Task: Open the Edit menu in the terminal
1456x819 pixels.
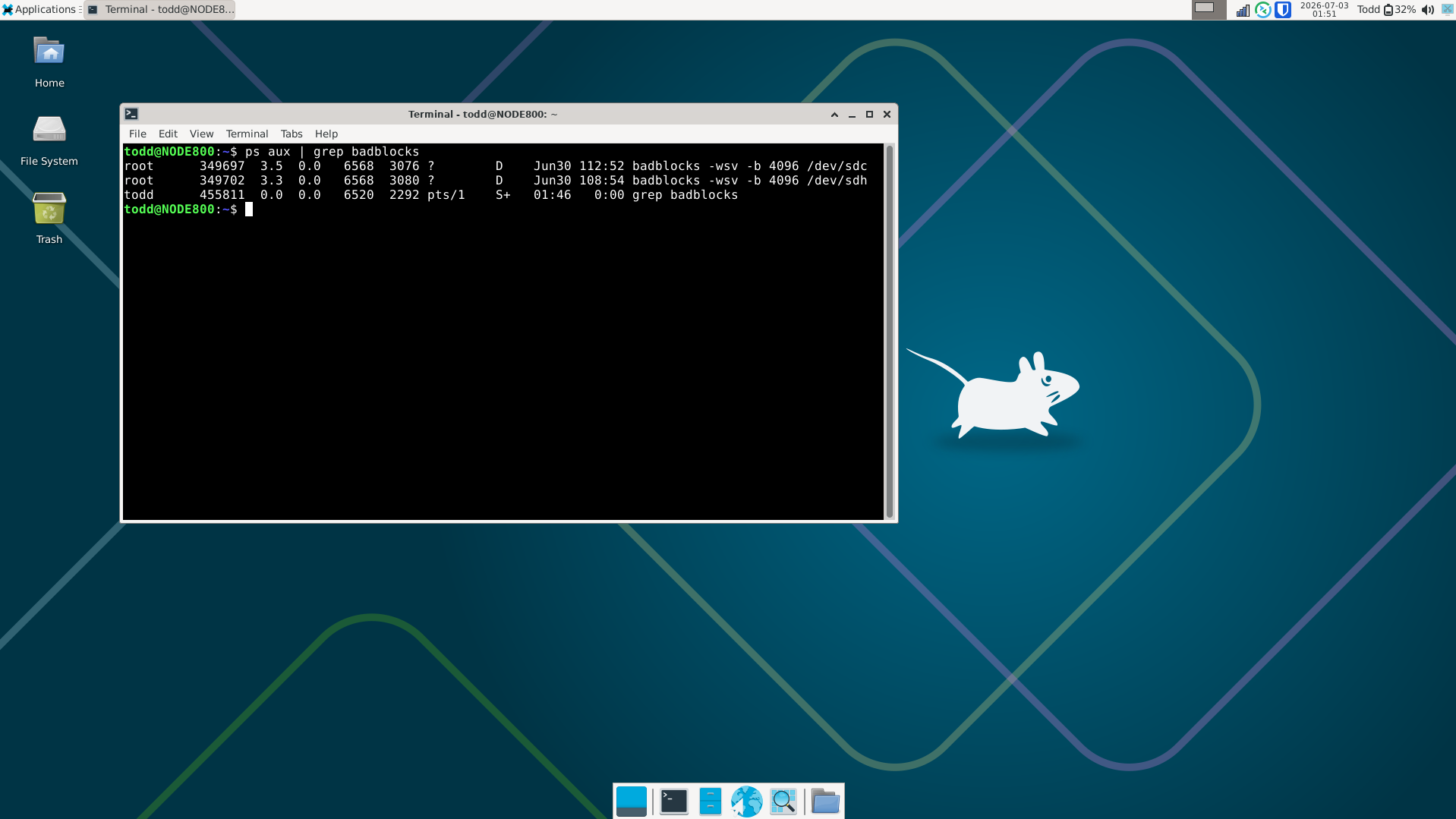Action: pyautogui.click(x=168, y=134)
